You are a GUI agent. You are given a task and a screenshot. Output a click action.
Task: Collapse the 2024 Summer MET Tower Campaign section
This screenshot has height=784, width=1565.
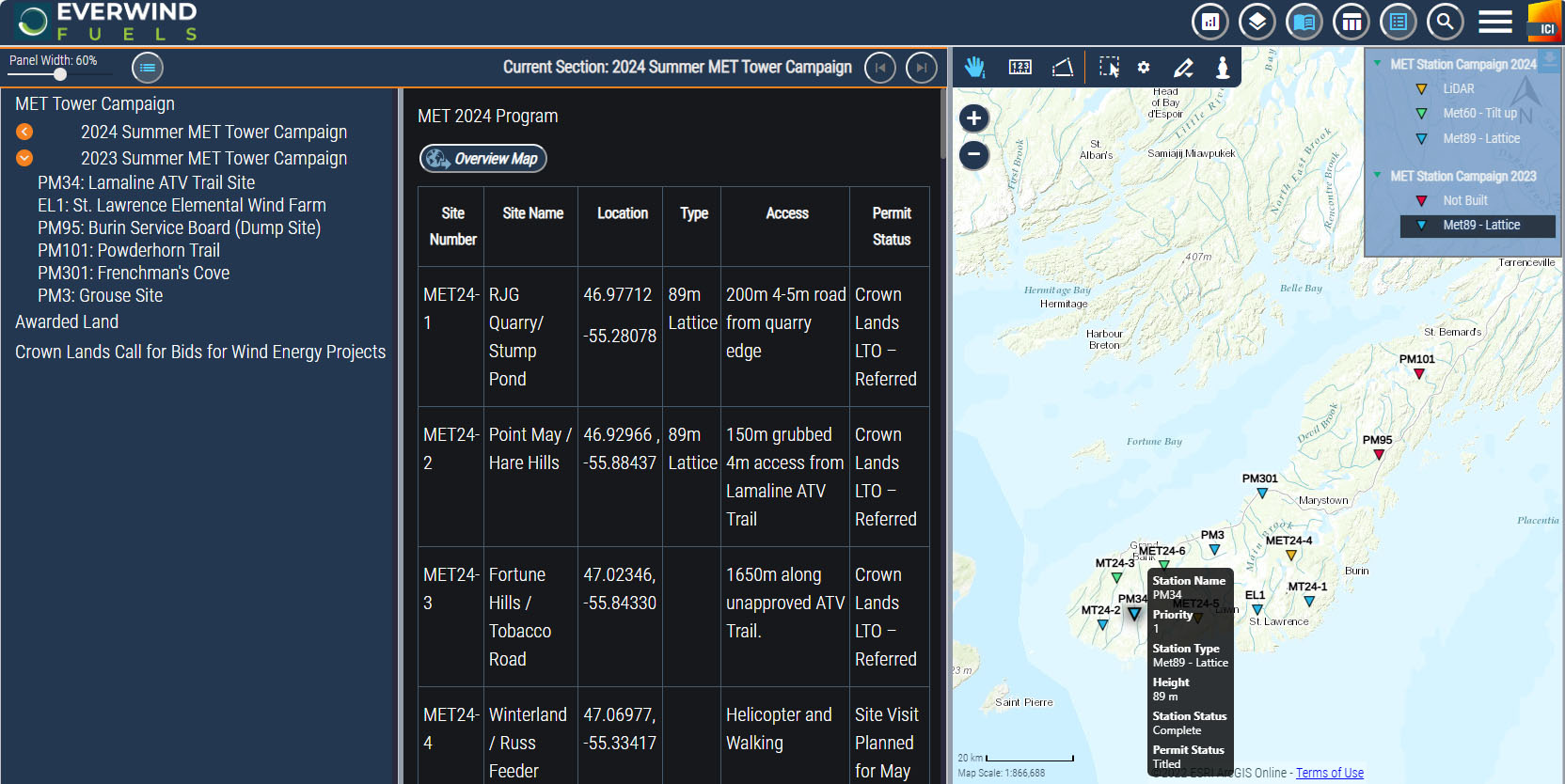24,133
